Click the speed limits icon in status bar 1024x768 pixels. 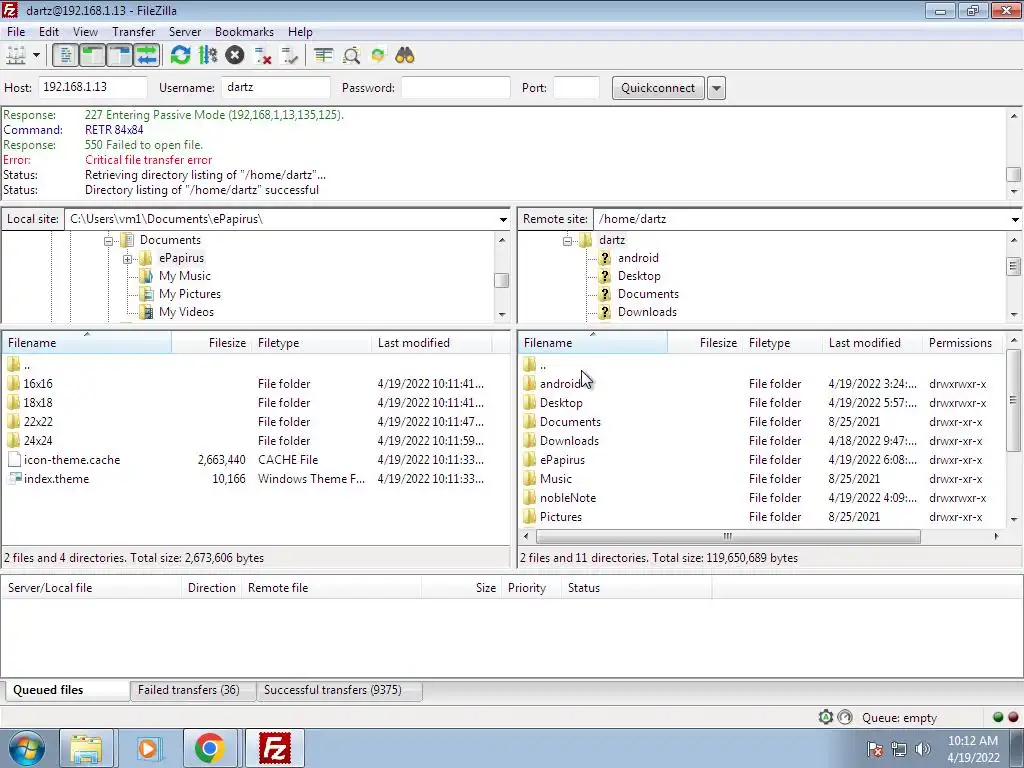point(845,717)
